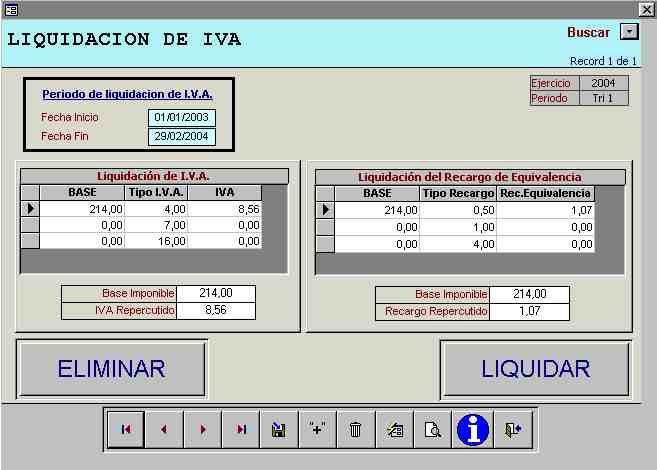The image size is (657, 470).
Task: Close the window with the X button
Action: point(647,10)
